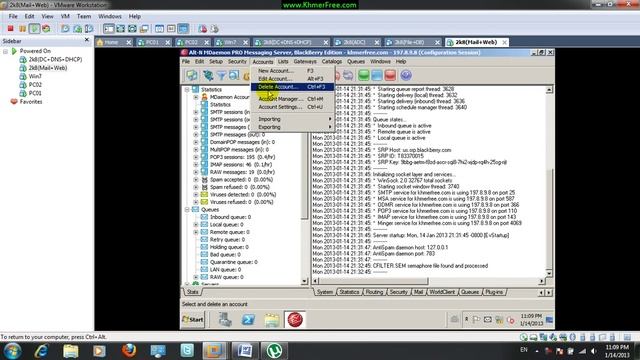The image size is (640, 360).
Task: Choose Edit Account from Accounts menu
Action: tap(293, 79)
